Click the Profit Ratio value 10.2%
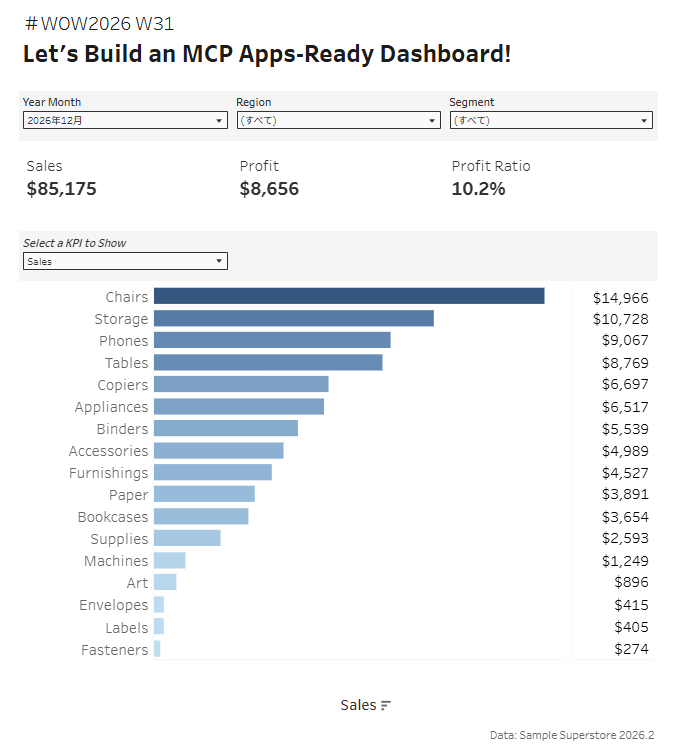 pyautogui.click(x=478, y=189)
